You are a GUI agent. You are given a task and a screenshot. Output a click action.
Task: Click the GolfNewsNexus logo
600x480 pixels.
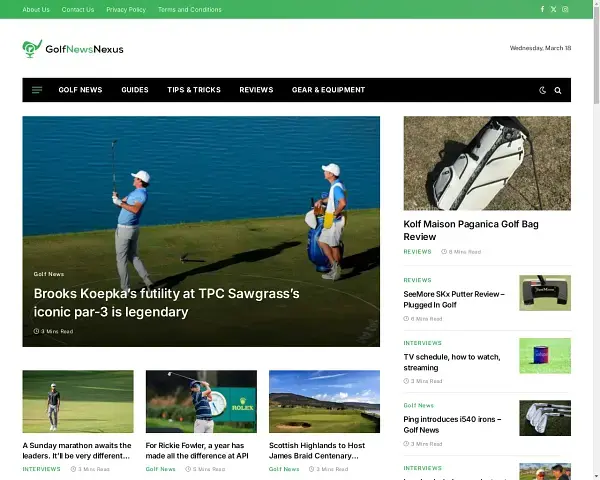pyautogui.click(x=73, y=48)
